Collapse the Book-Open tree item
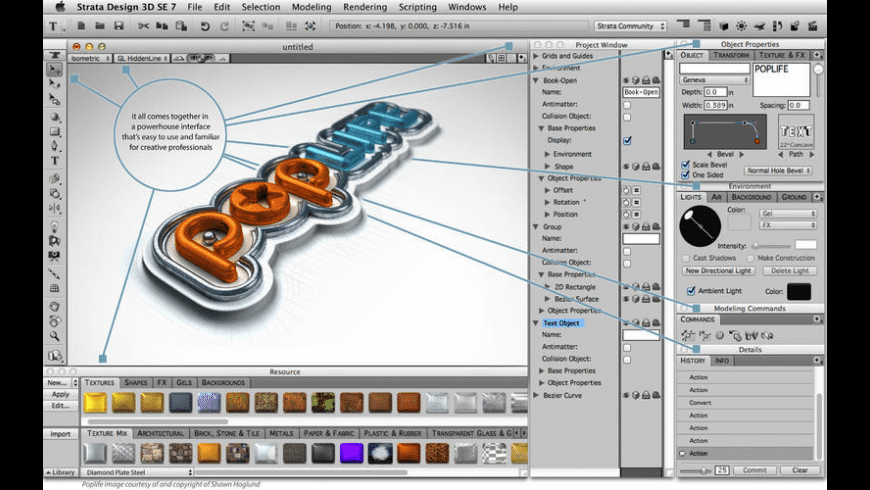The height and width of the screenshot is (490, 870). (x=536, y=80)
